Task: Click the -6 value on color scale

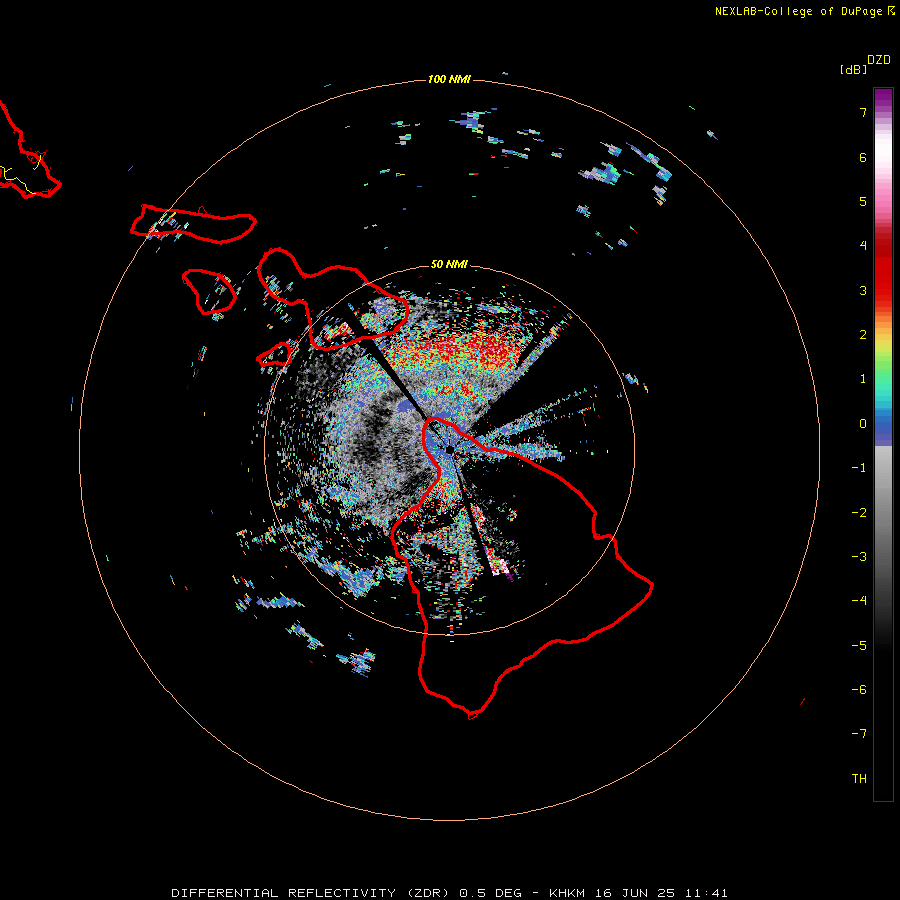Action: click(x=859, y=690)
